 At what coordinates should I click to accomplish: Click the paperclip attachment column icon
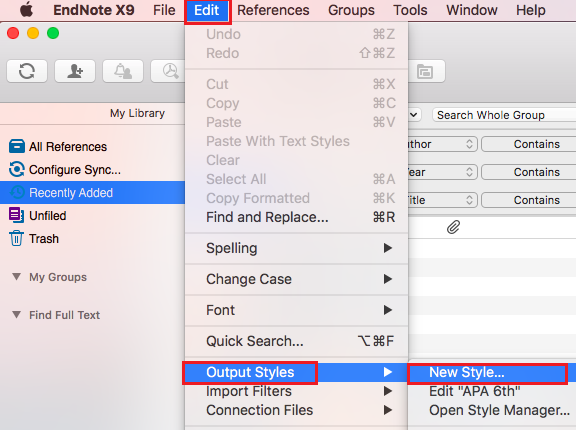(453, 227)
